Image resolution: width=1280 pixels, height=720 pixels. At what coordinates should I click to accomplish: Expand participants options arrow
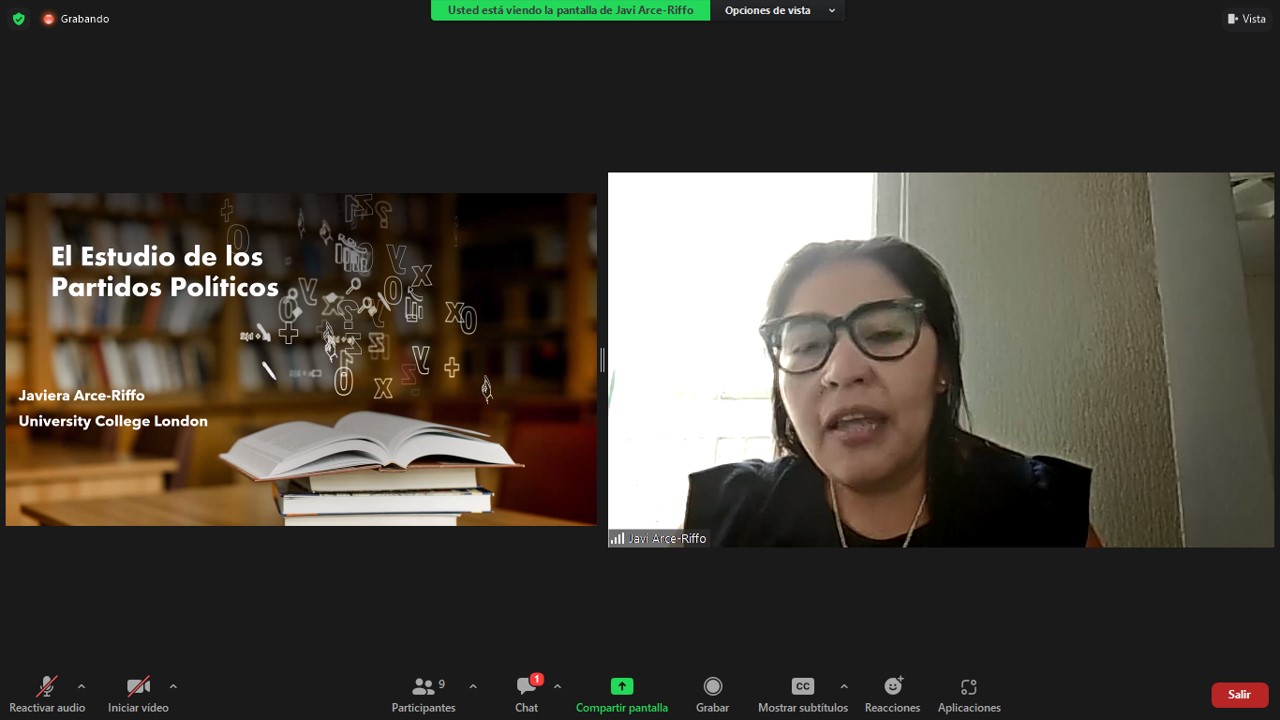[x=473, y=686]
